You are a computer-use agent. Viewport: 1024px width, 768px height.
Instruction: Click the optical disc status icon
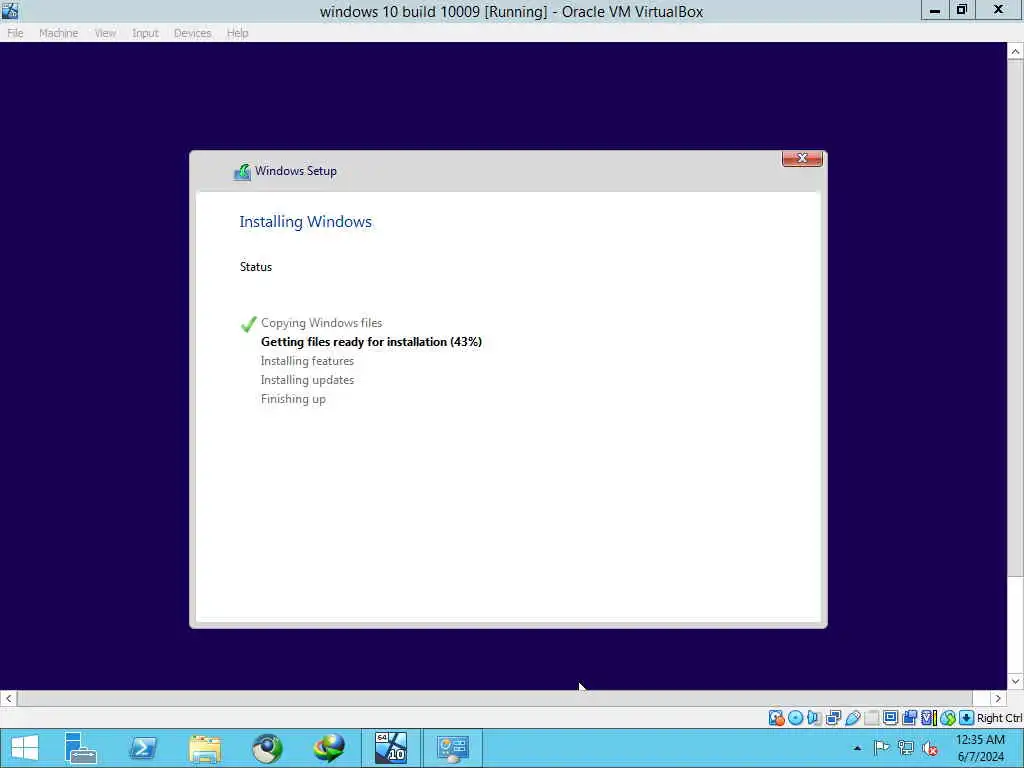[x=795, y=718]
